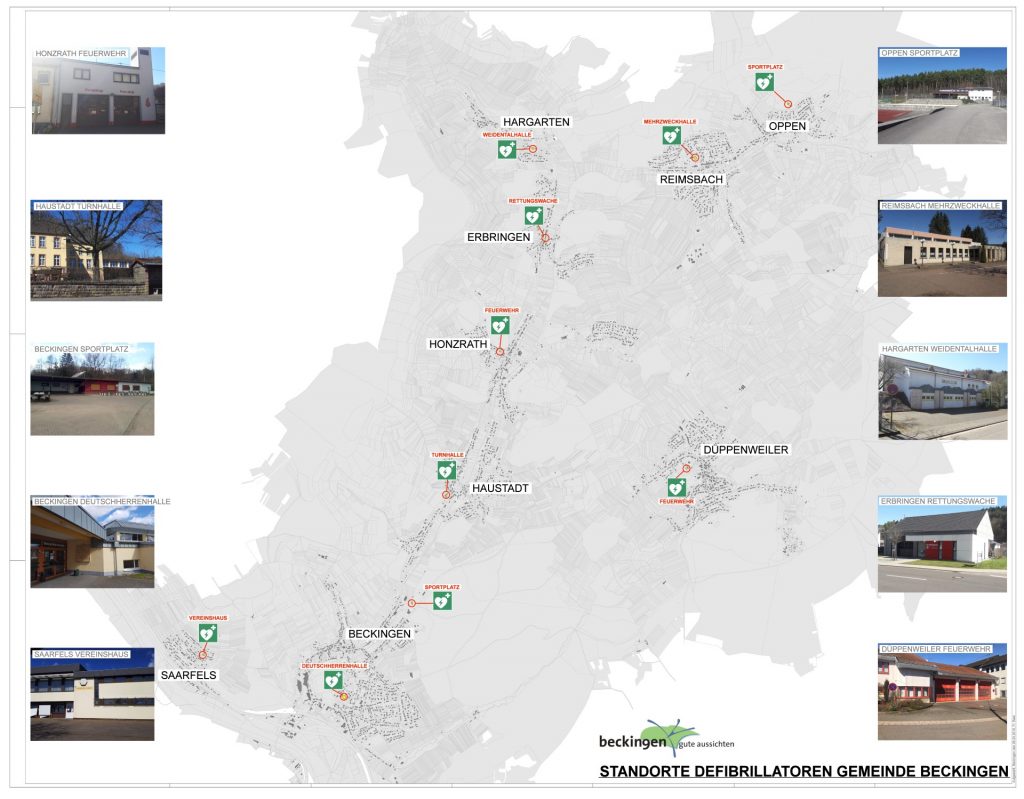Click the red location circle above OPPEN label
Image resolution: width=1024 pixels, height=799 pixels.
click(x=788, y=104)
